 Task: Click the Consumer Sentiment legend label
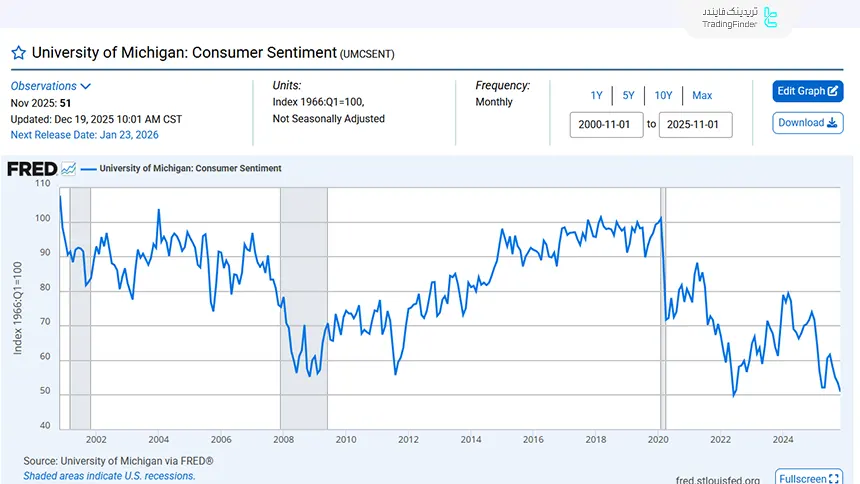[190, 169]
